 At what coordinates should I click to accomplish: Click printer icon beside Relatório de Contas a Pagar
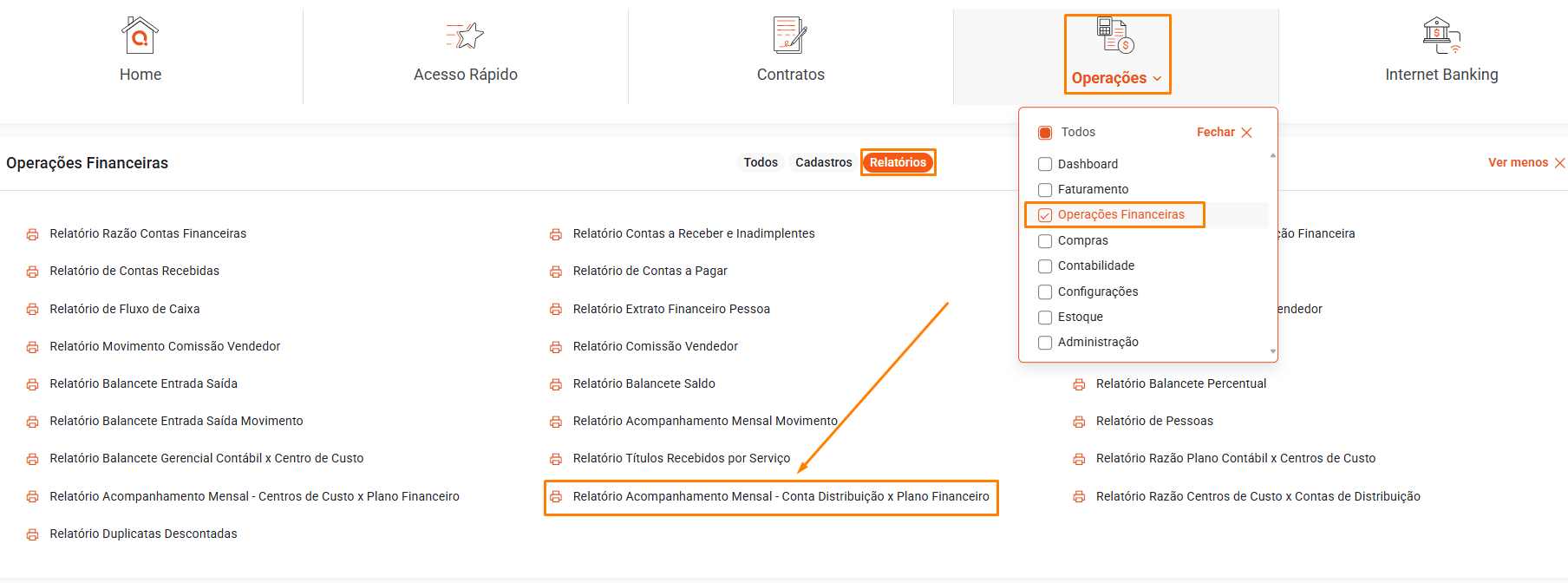click(x=556, y=272)
